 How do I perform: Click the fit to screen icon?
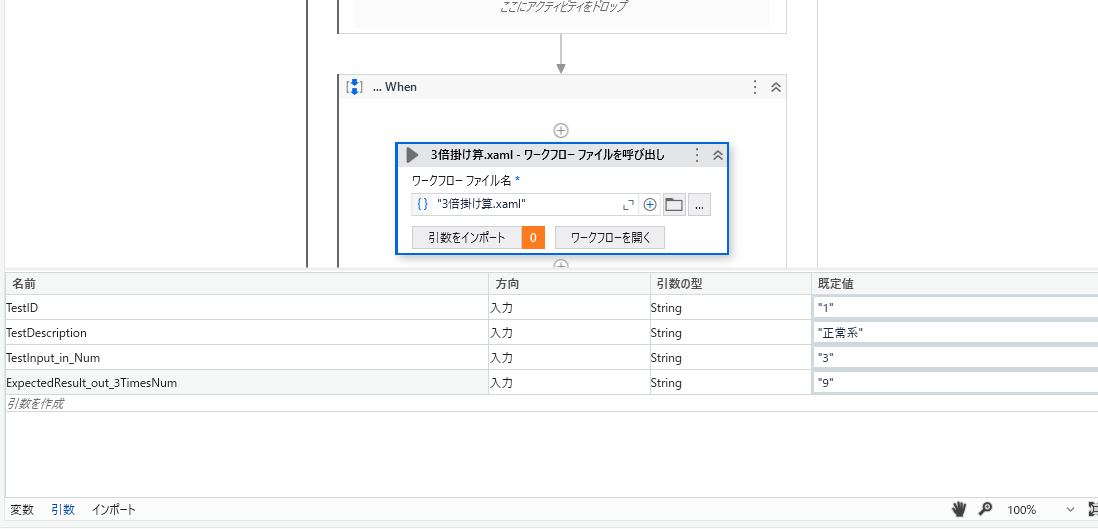(x=1094, y=509)
